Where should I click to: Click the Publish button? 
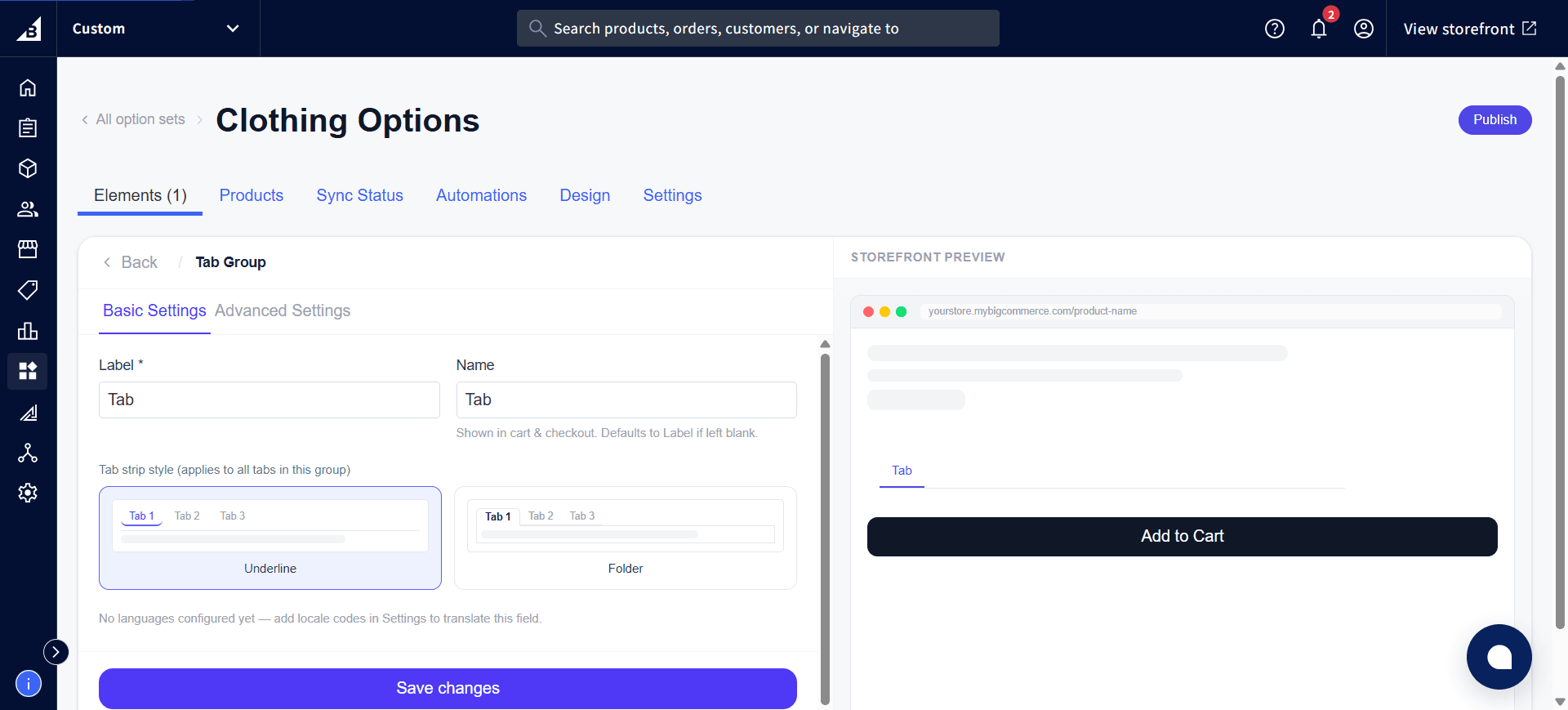[1494, 120]
